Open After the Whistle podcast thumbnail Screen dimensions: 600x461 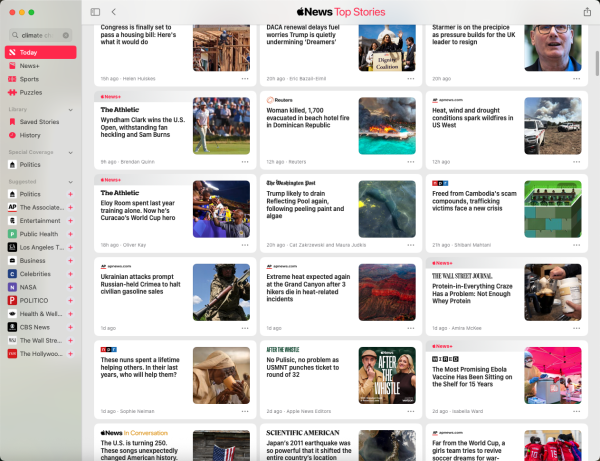pyautogui.click(x=387, y=375)
